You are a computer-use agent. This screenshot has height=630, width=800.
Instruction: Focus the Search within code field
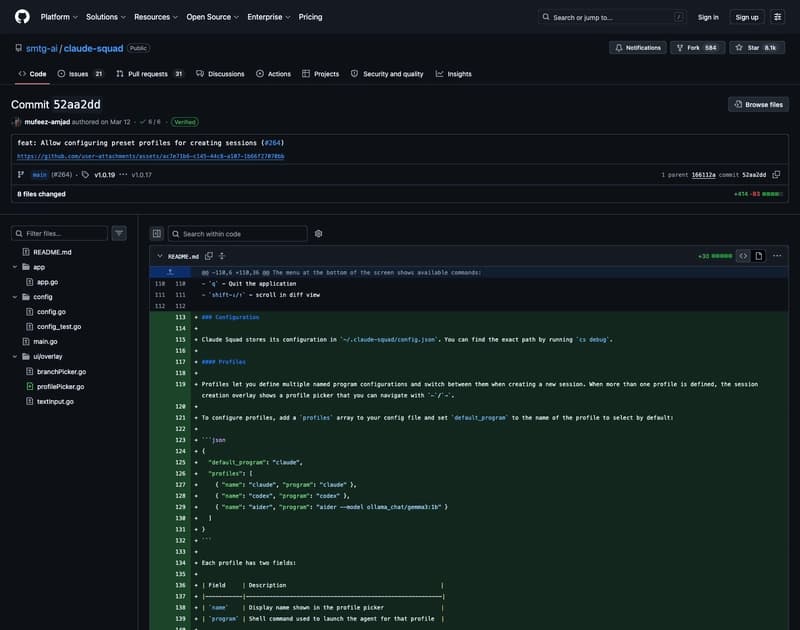[238, 234]
